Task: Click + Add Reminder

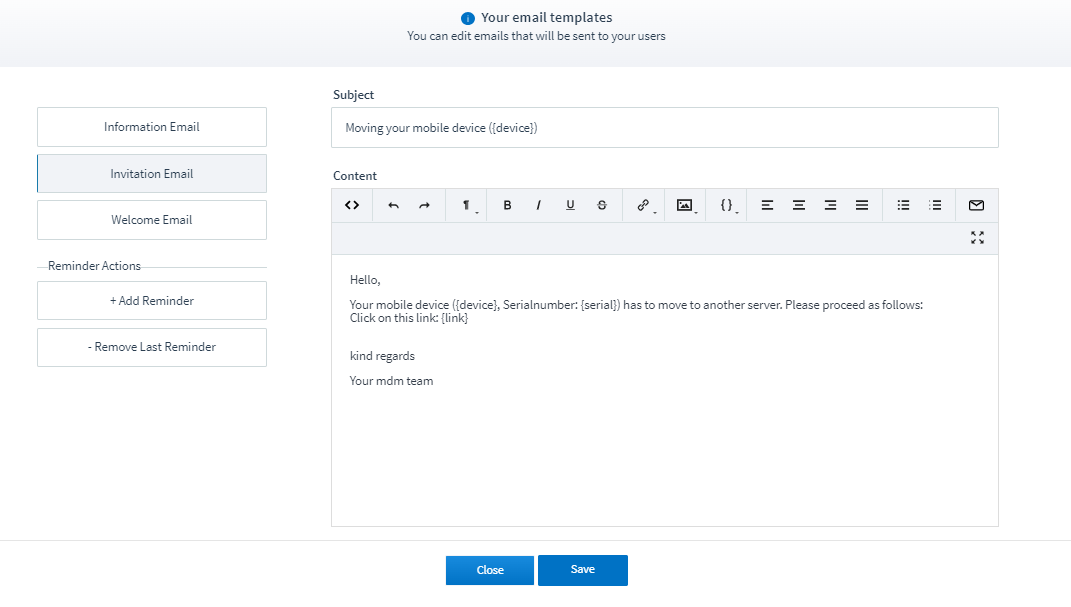Action: tap(152, 300)
